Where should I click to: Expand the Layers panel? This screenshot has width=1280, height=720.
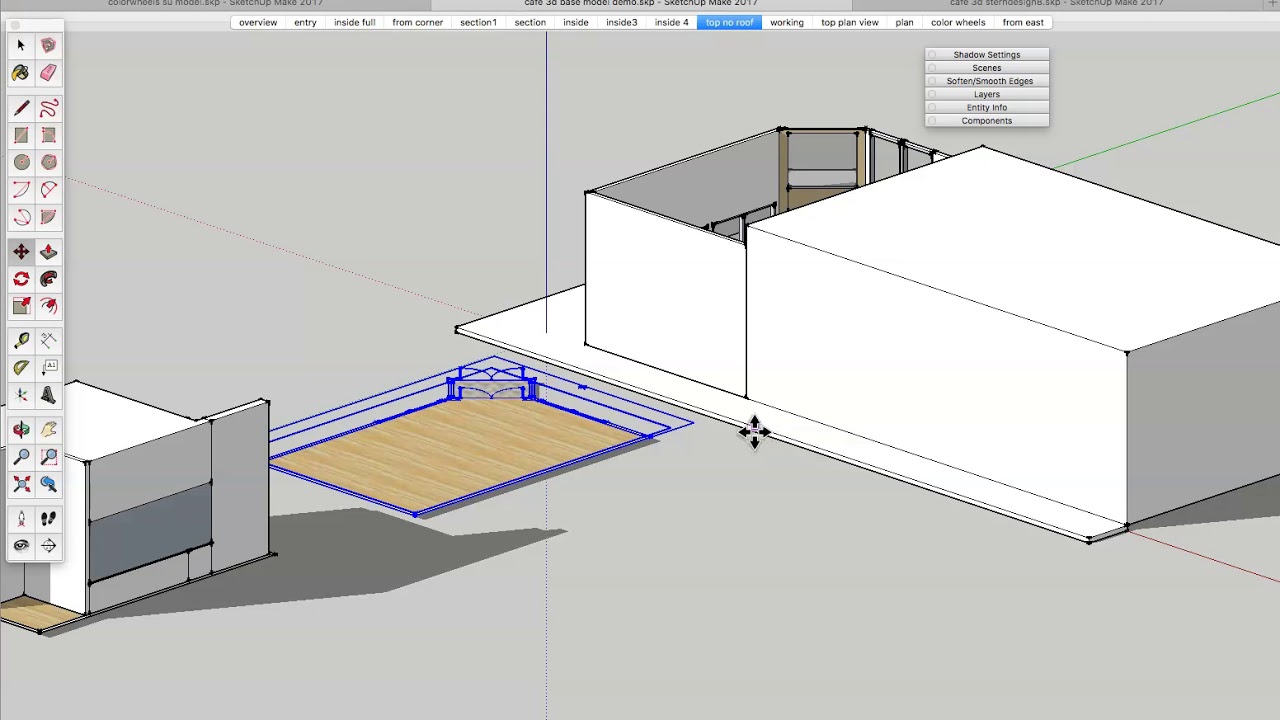click(x=987, y=94)
